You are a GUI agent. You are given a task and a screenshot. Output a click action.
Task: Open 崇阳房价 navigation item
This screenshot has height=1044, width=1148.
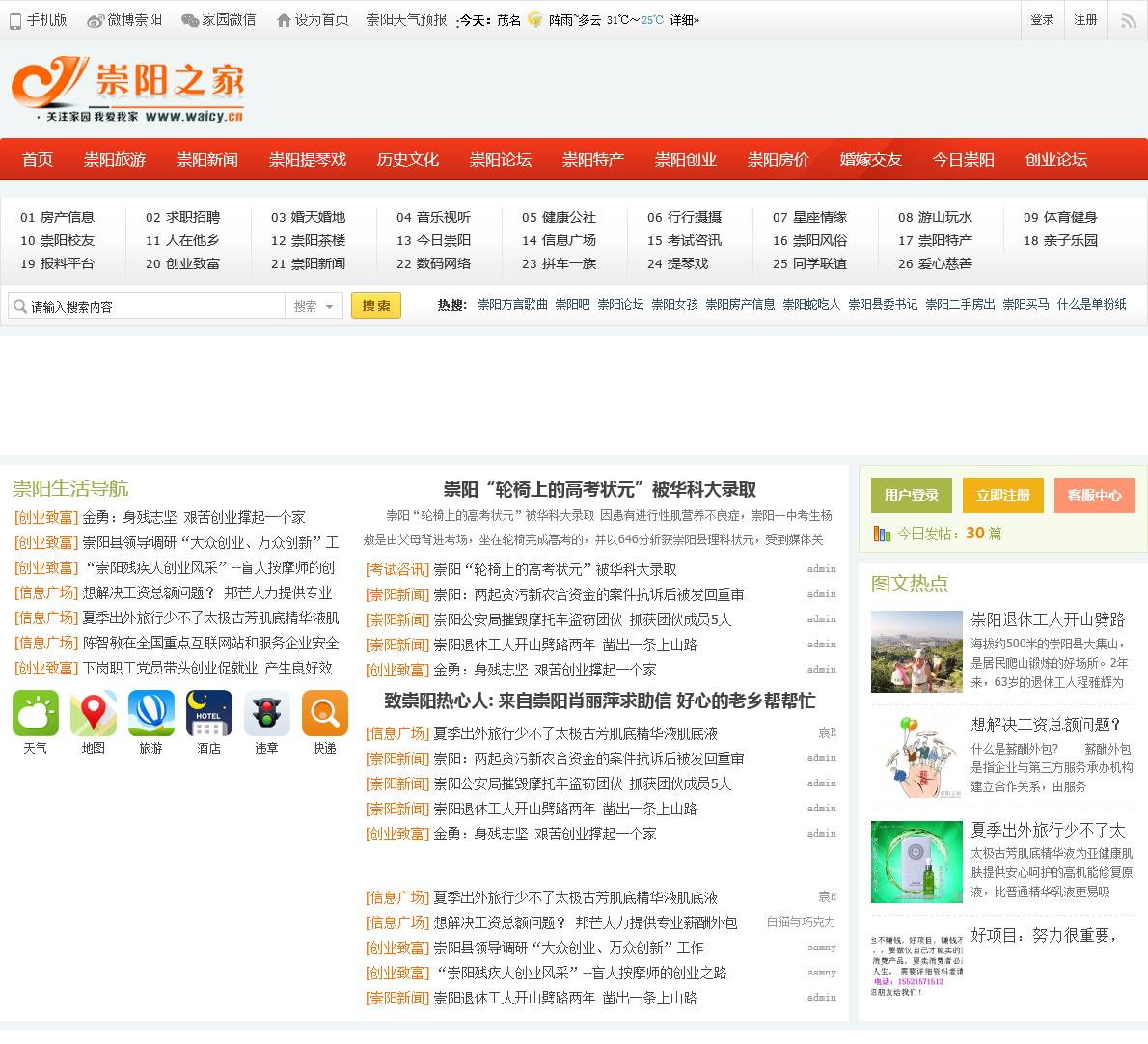pyautogui.click(x=779, y=159)
